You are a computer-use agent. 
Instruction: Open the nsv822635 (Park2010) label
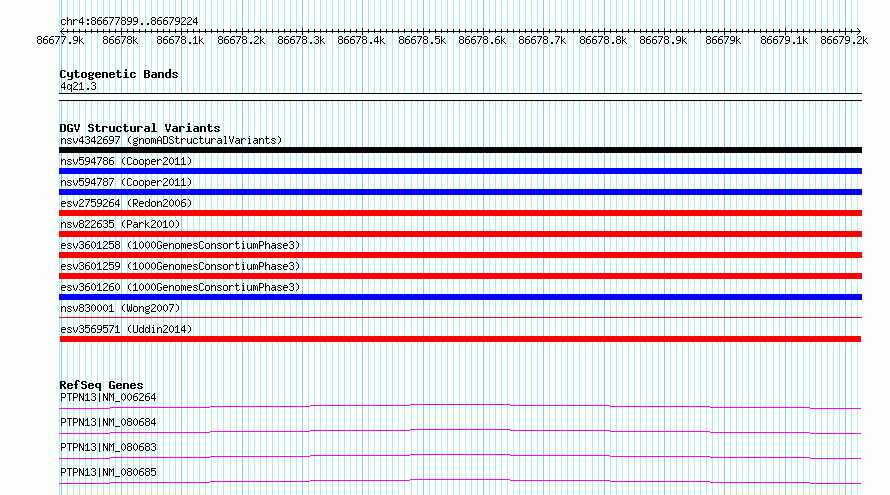point(120,224)
